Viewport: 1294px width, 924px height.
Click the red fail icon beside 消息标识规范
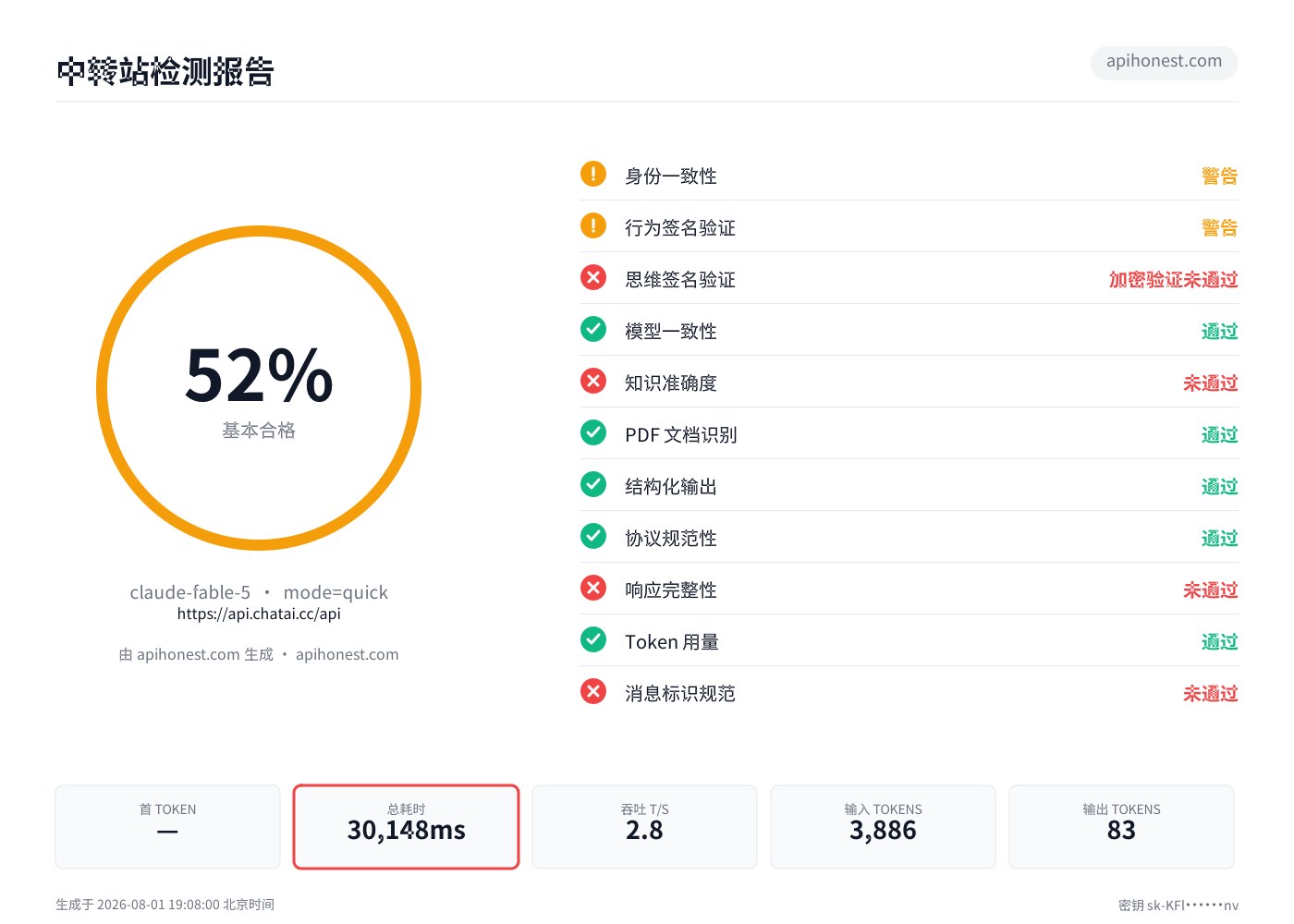click(593, 691)
